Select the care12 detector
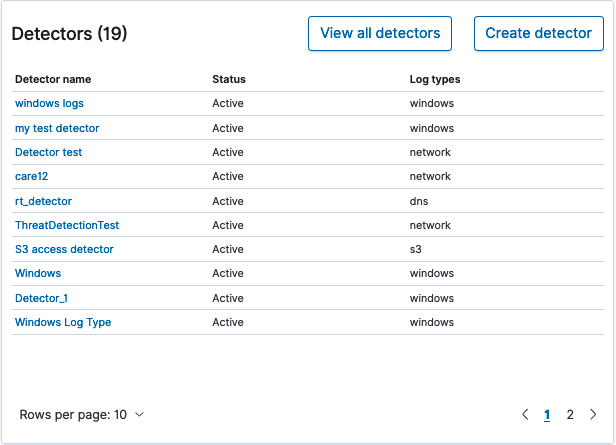Viewport: 616px width, 445px height. coord(31,176)
